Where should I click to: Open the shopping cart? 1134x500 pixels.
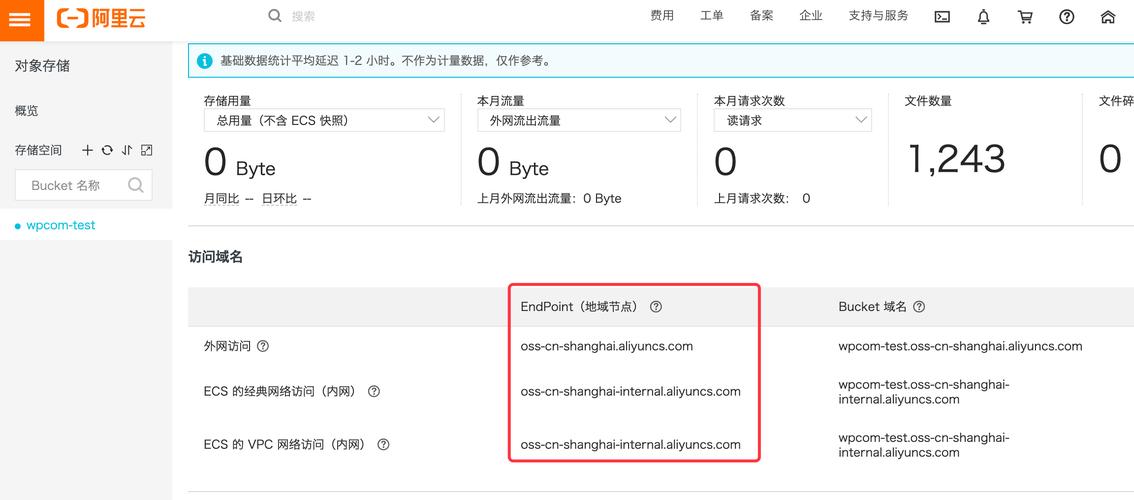point(1025,17)
